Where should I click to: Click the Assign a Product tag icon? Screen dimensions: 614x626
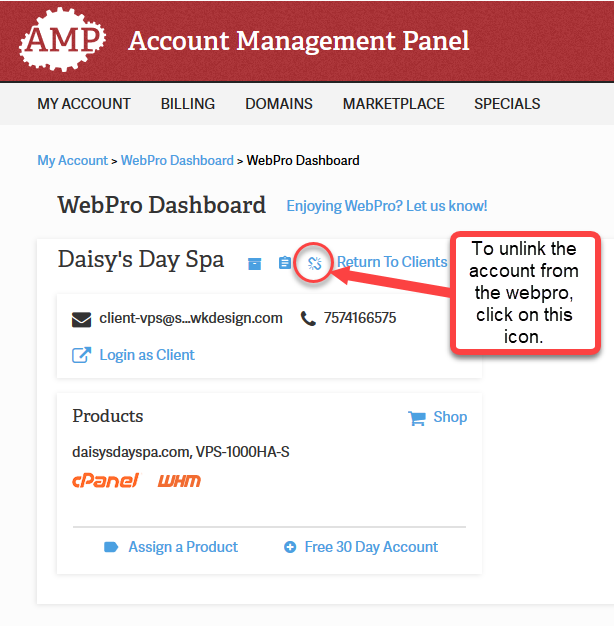point(111,547)
